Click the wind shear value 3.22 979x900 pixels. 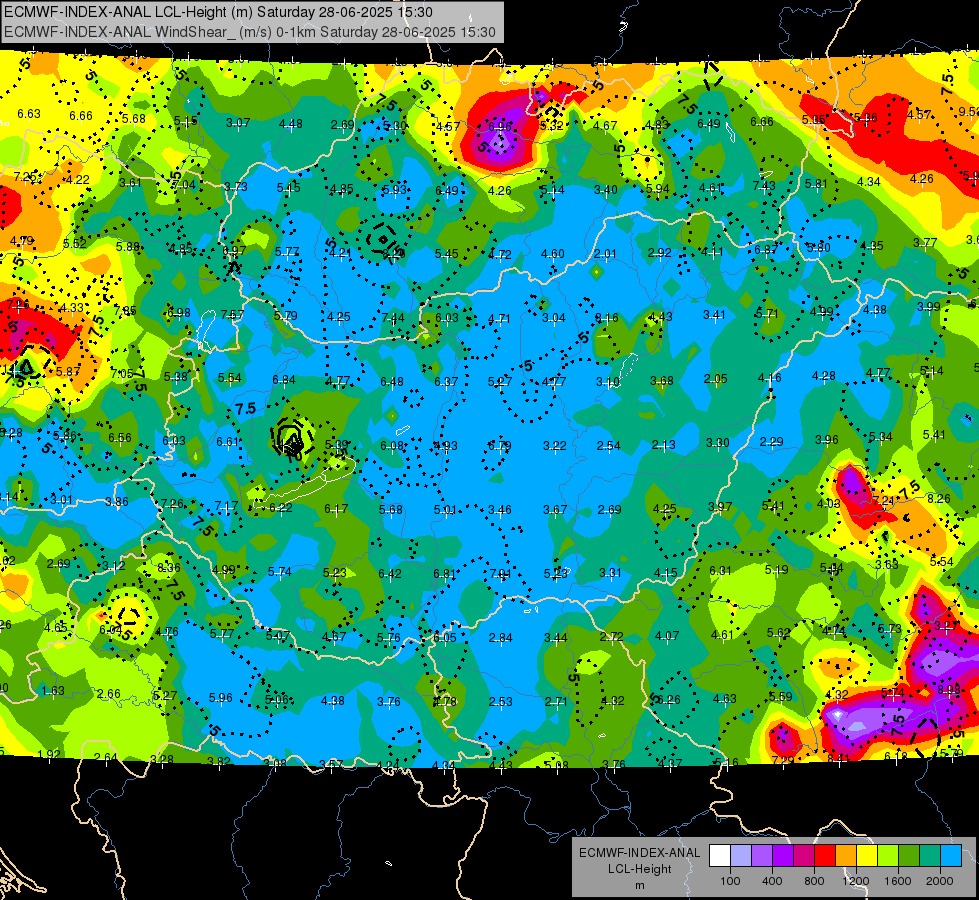(554, 445)
